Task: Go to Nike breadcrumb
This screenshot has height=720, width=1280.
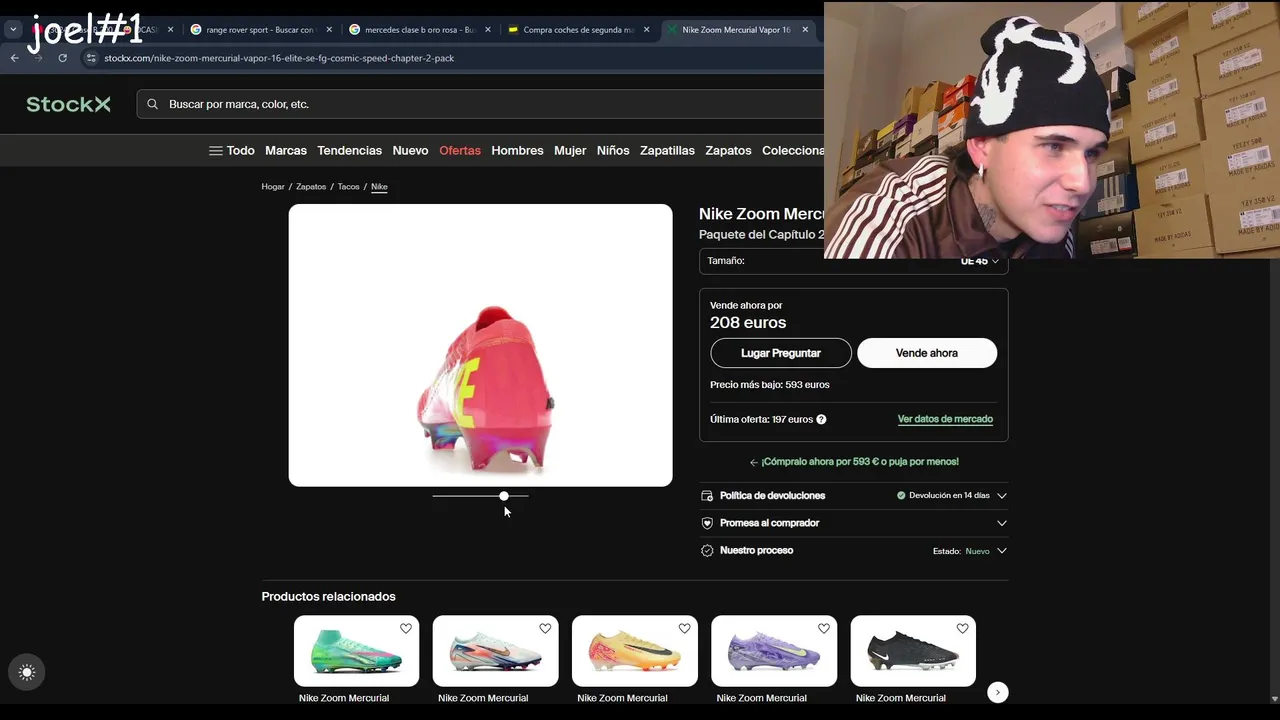Action: tap(379, 187)
